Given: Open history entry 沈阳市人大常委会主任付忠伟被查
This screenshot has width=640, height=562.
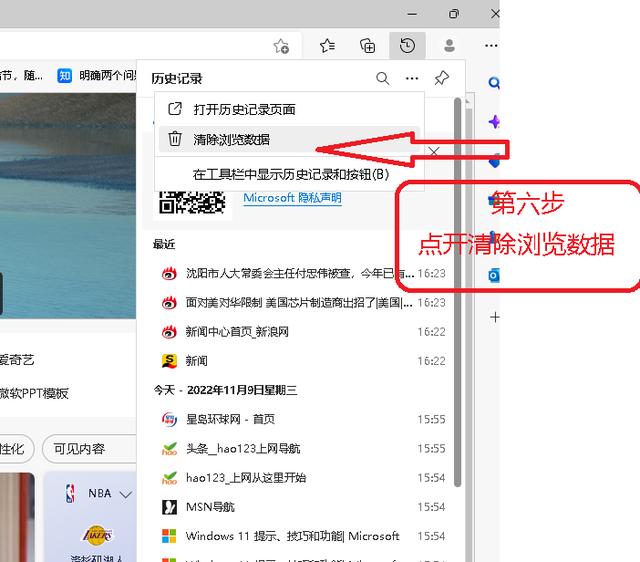Looking at the screenshot, I should (302, 273).
